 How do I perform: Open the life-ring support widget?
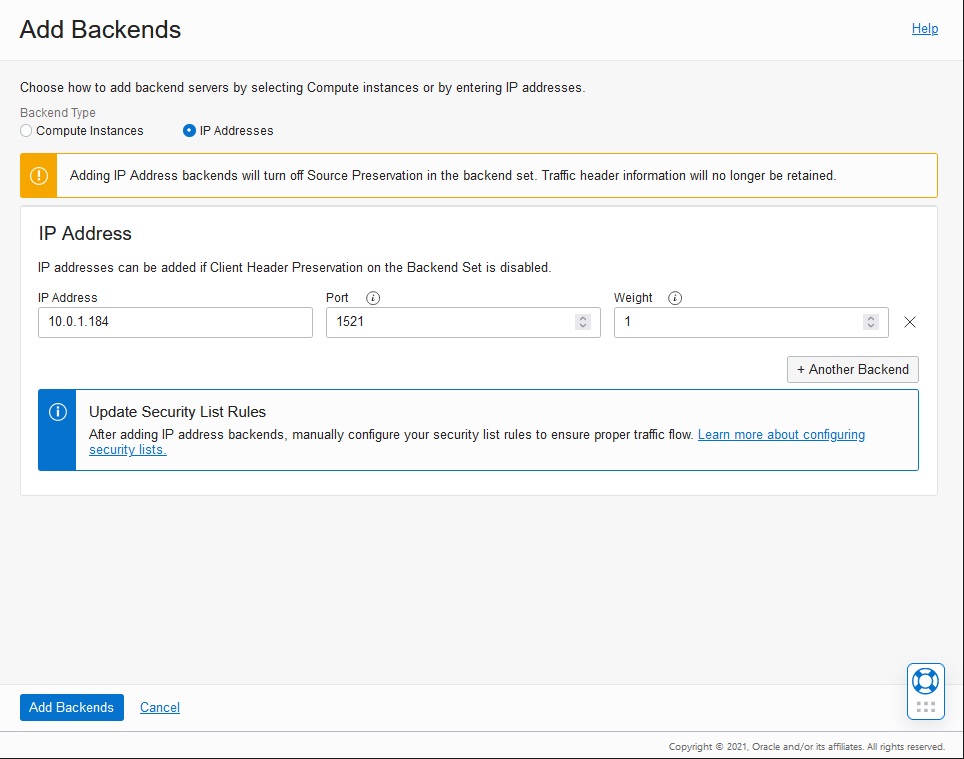tap(925, 681)
